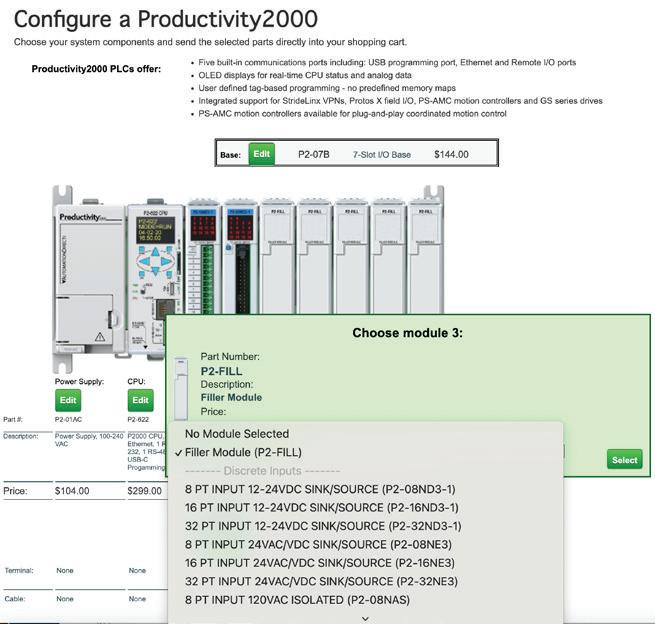The height and width of the screenshot is (624, 655).
Task: Edit the Power Supply selection
Action: point(68,400)
